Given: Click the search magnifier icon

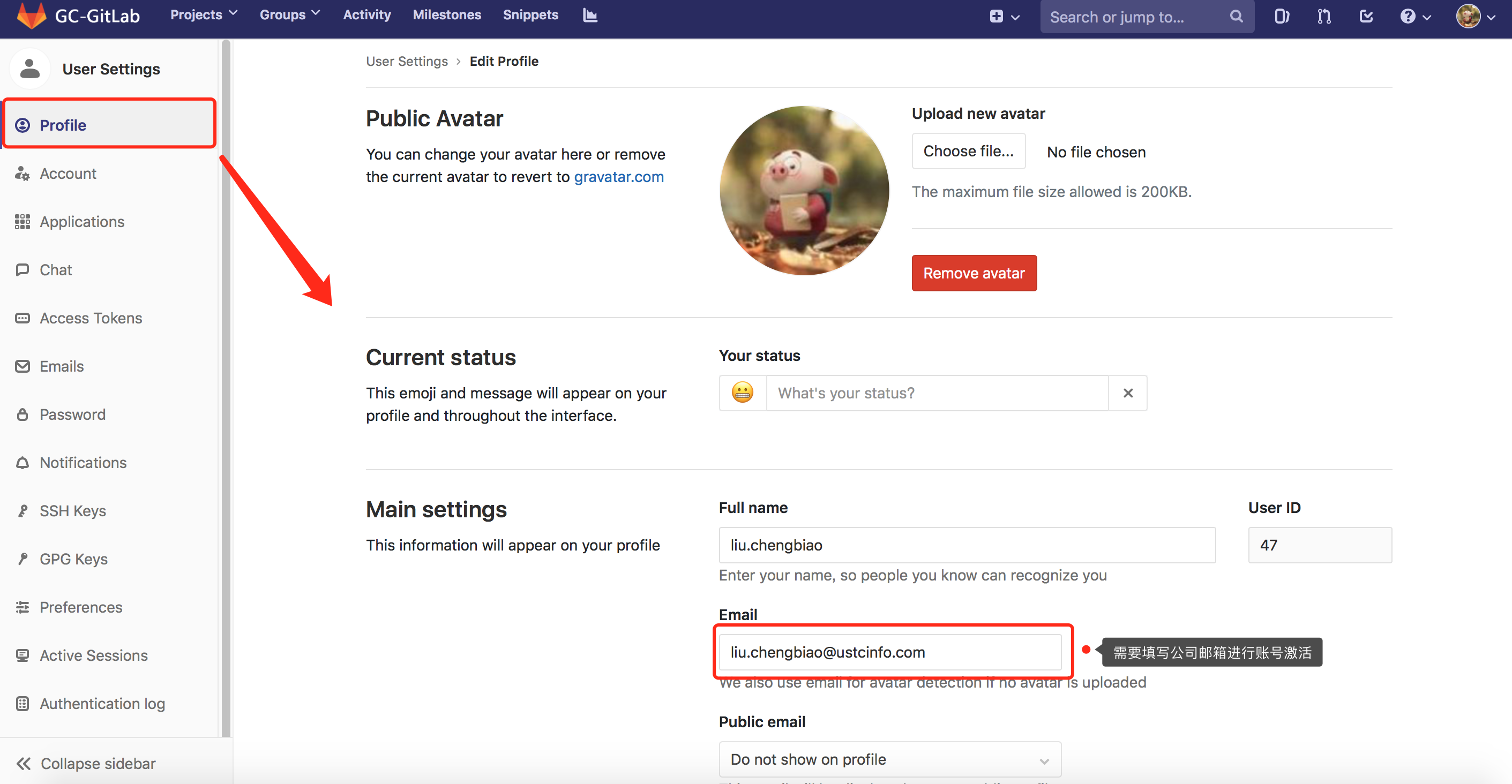Looking at the screenshot, I should (x=1236, y=17).
